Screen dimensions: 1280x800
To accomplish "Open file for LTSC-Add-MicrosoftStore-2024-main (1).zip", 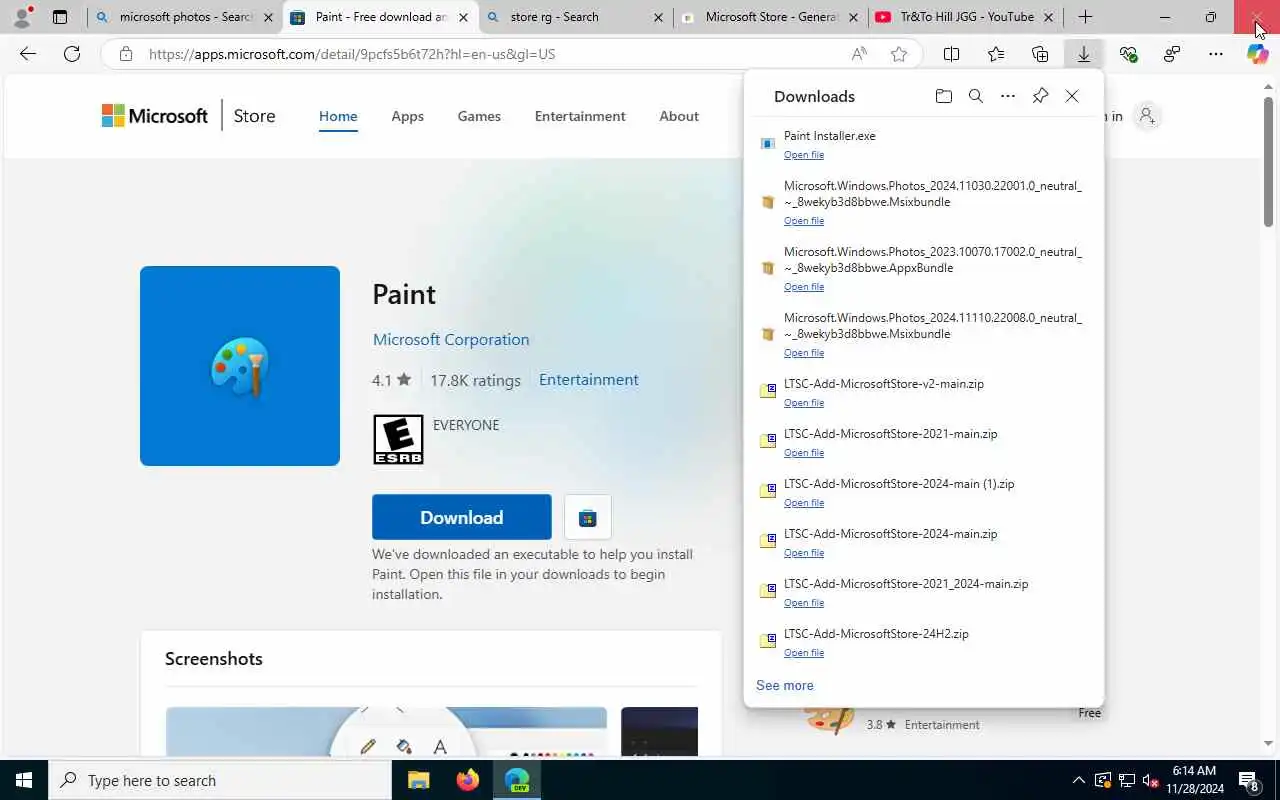I will (x=804, y=503).
